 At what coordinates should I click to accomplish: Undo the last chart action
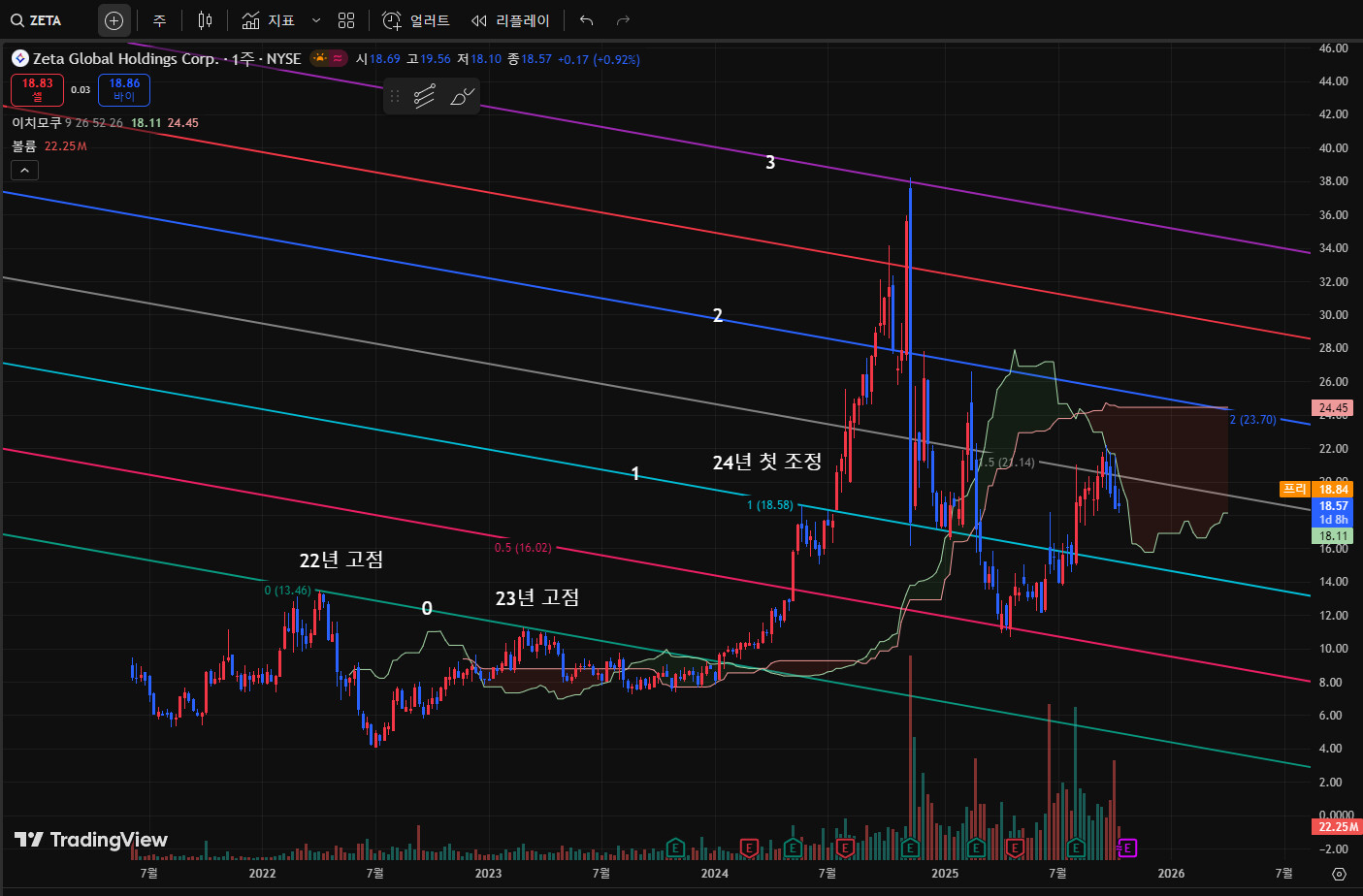586,20
